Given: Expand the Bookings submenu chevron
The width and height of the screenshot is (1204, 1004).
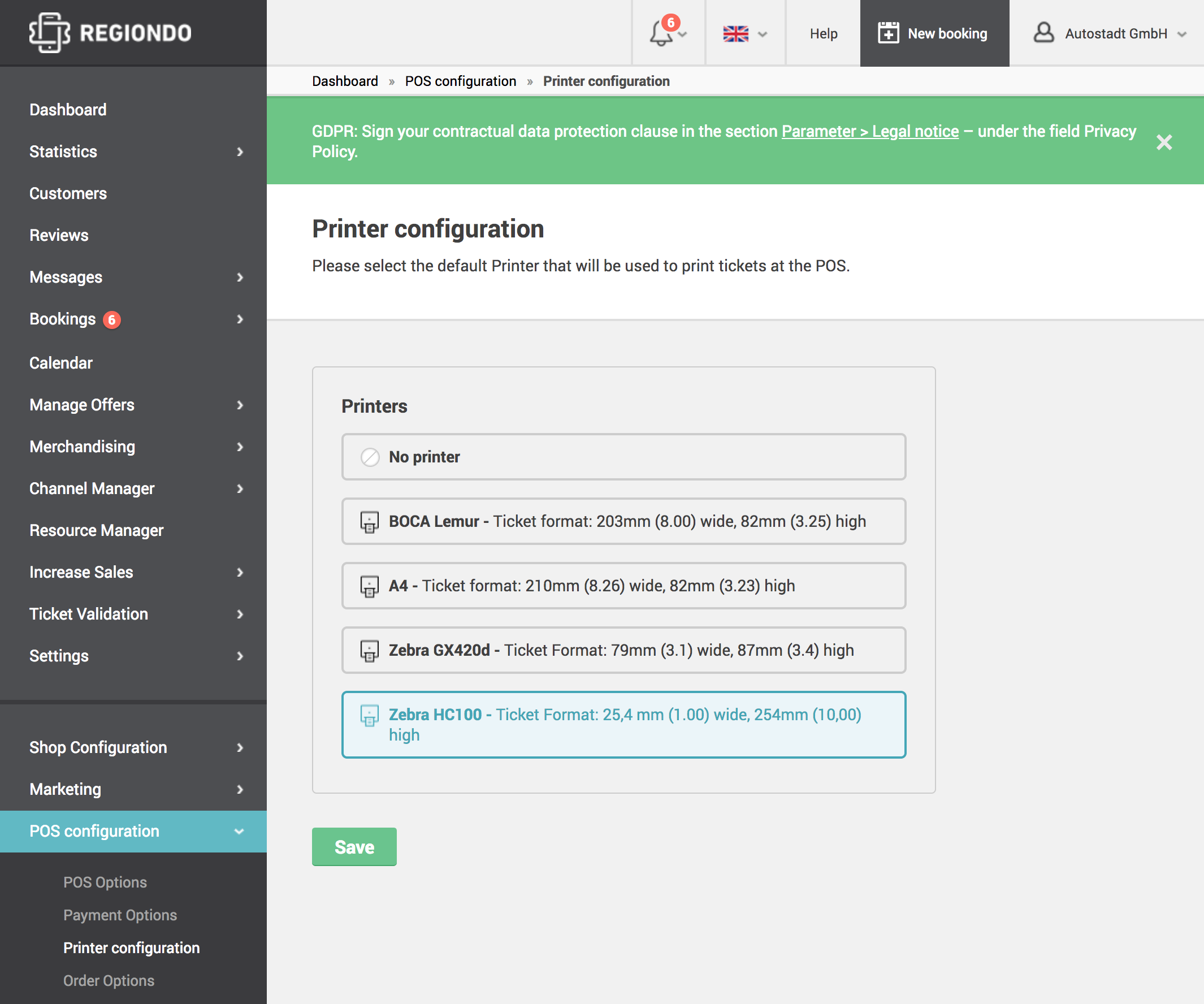Looking at the screenshot, I should (240, 319).
